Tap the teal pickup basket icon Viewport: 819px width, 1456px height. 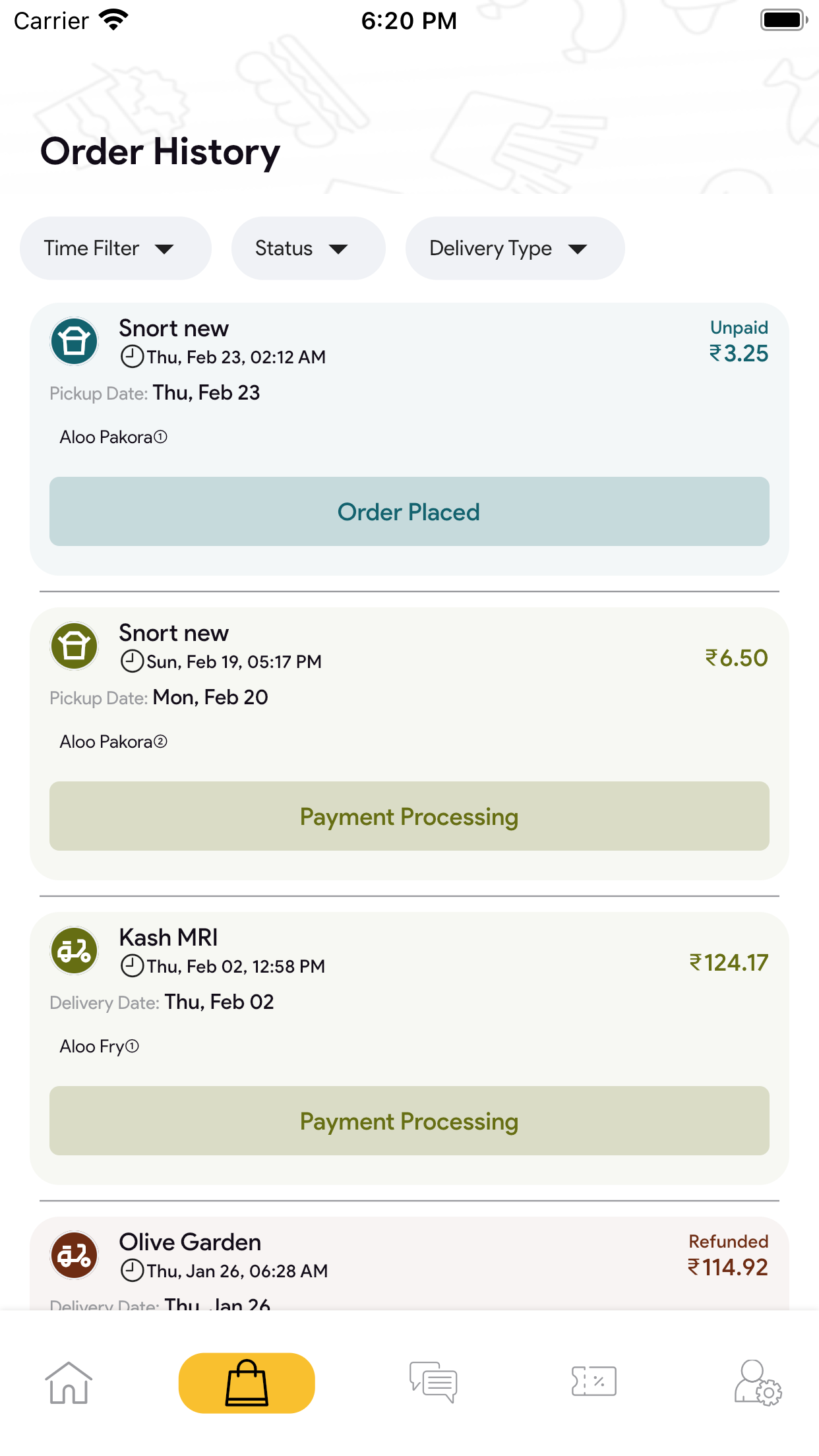75,341
